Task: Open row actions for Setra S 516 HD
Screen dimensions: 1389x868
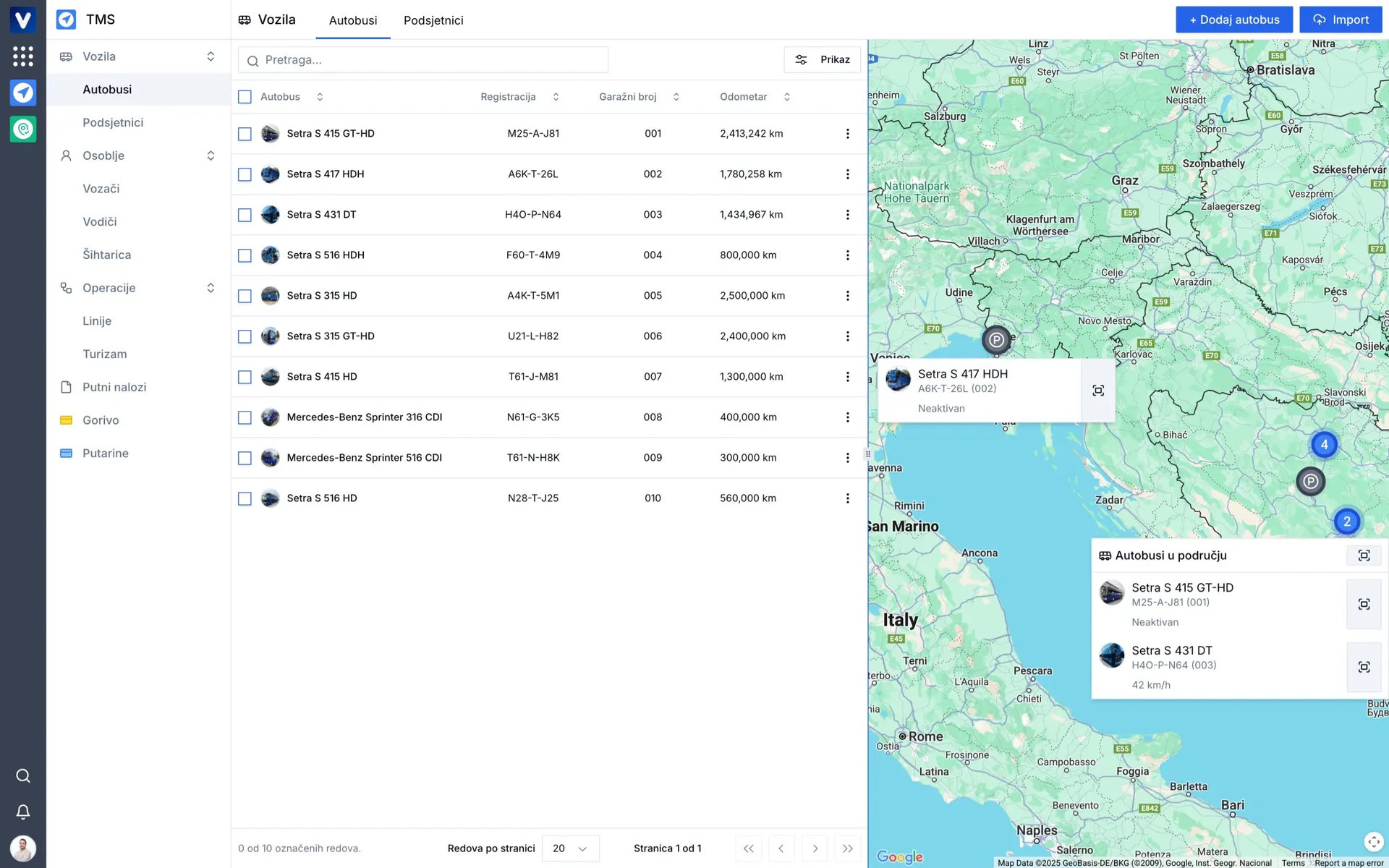Action: point(848,498)
